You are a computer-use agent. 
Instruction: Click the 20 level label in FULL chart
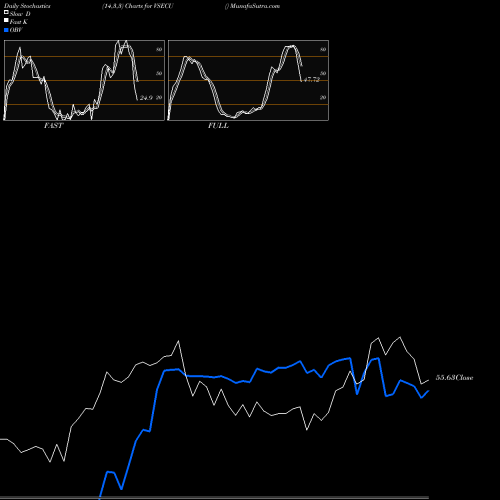323,97
